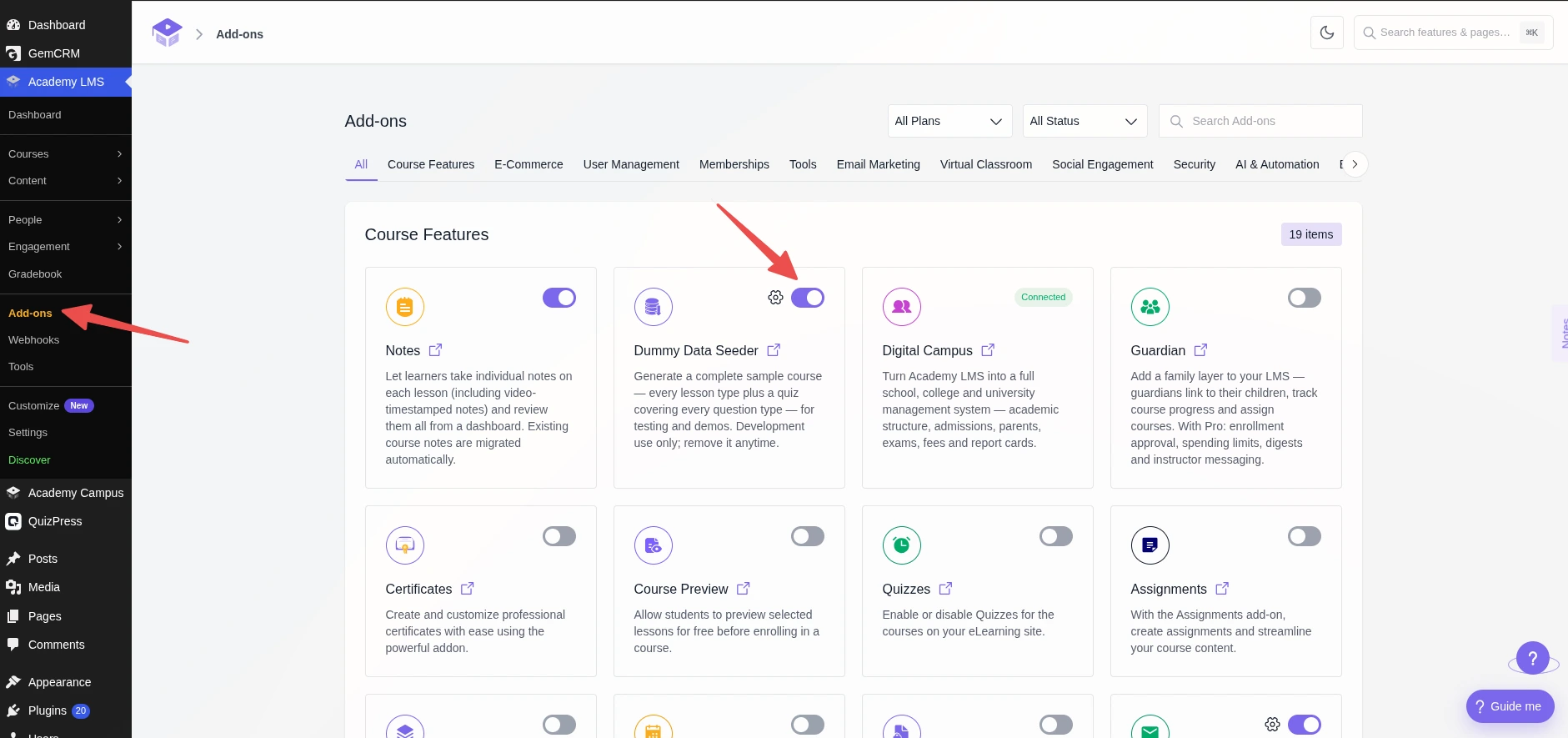Click the Guide me button
The width and height of the screenshot is (1568, 738).
click(x=1510, y=706)
